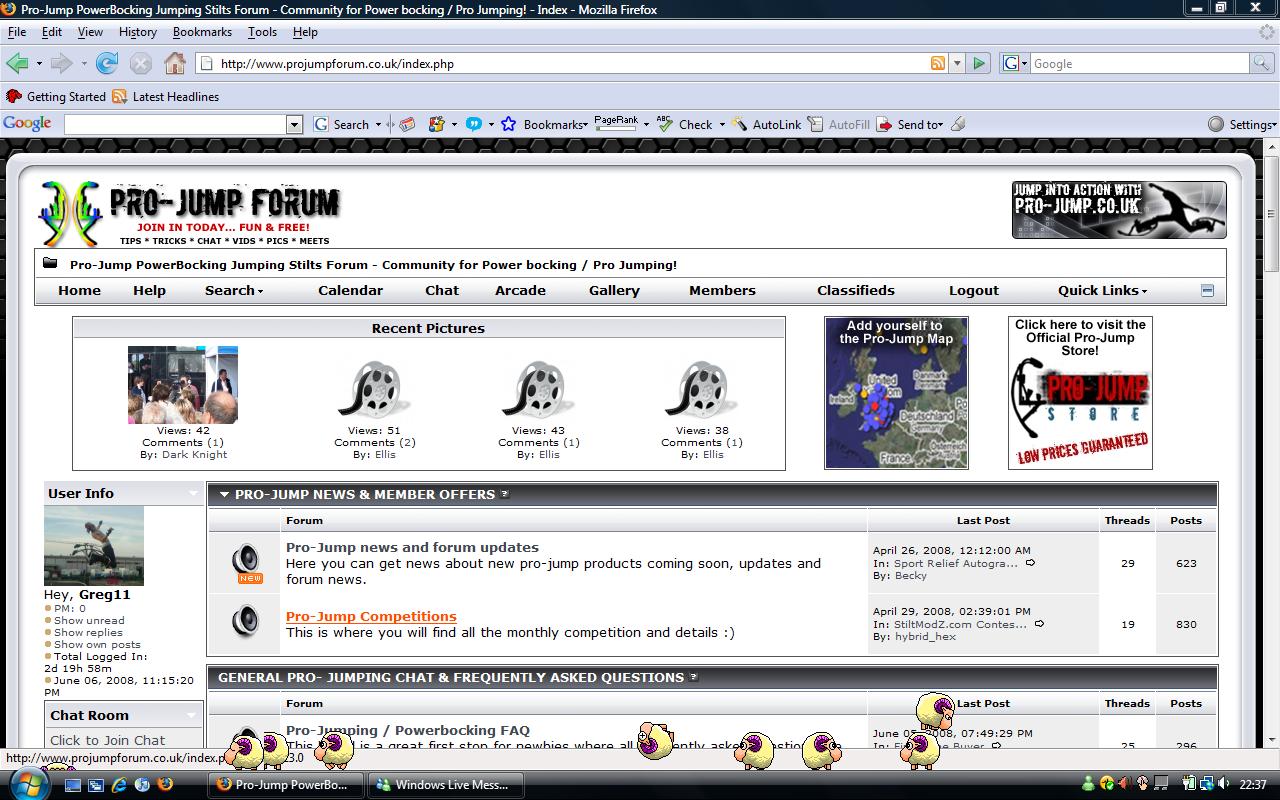Open the forum Search dropdown menu
Screen dimensions: 1280x800
[x=233, y=290]
